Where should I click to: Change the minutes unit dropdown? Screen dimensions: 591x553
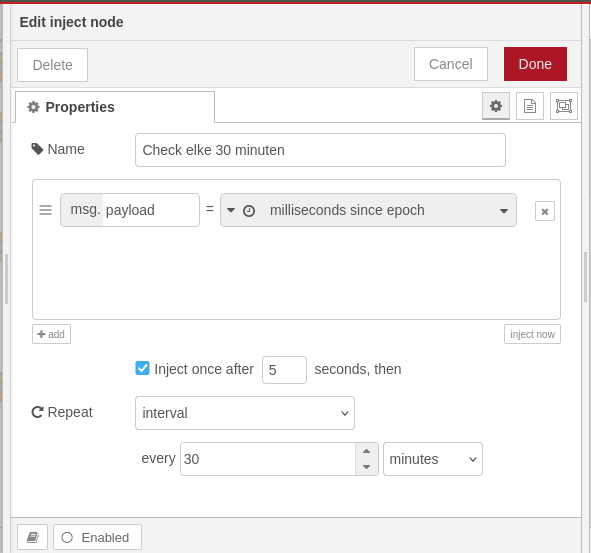tap(433, 459)
